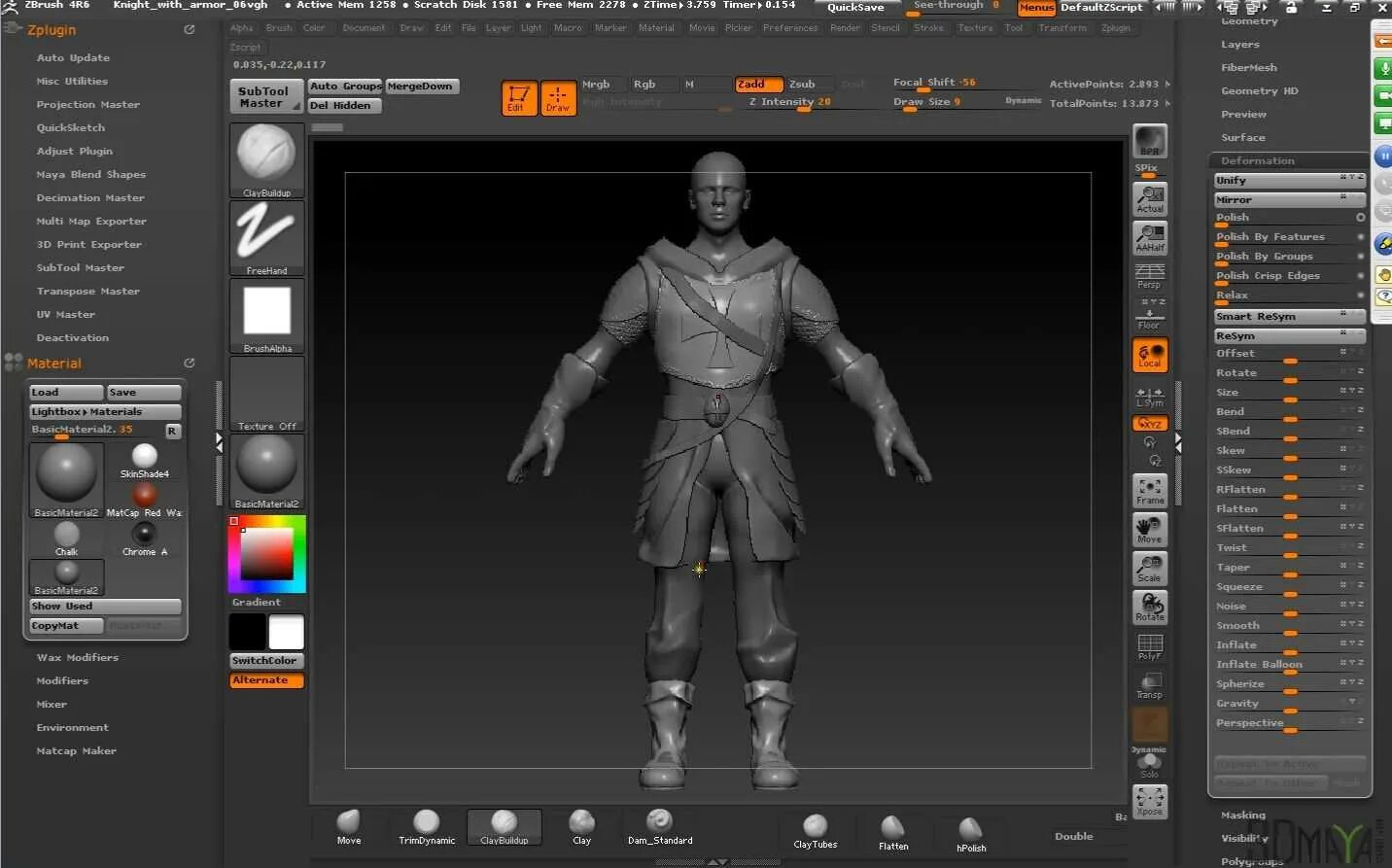
Task: Set view to Actual size
Action: click(1150, 199)
